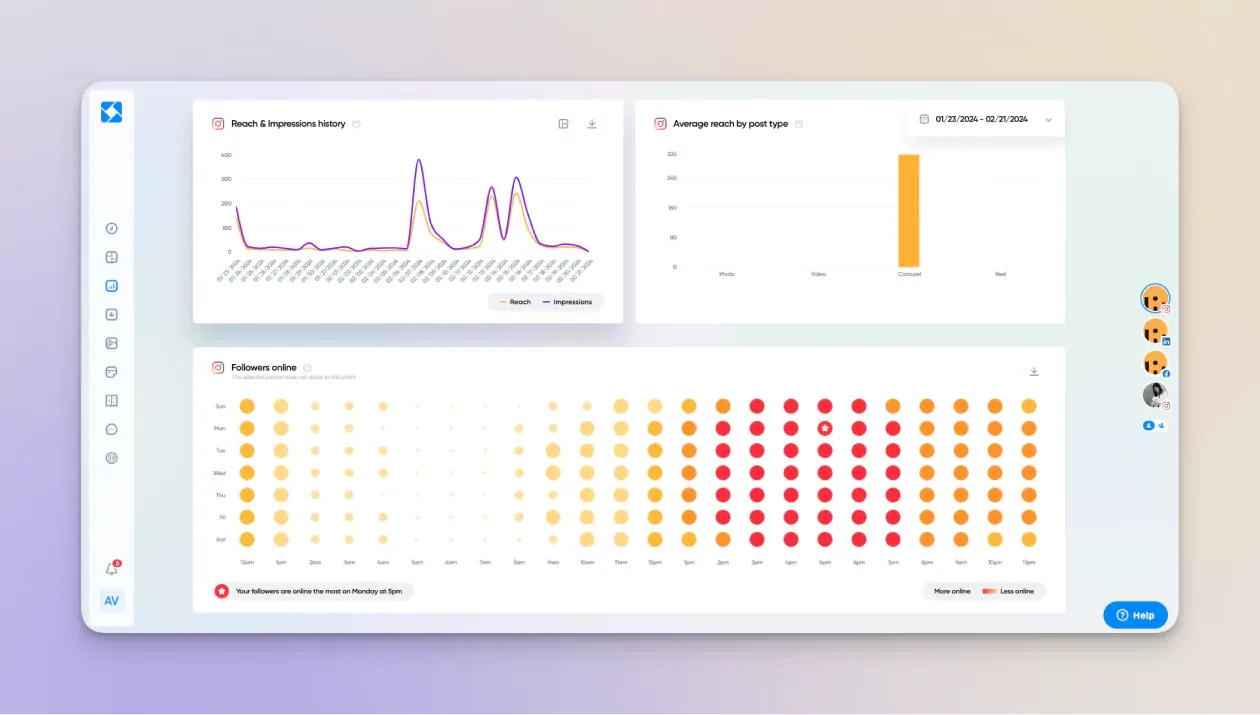This screenshot has width=1260, height=715.
Task: Open the chat bubble icon in sidebar
Action: tap(112, 429)
